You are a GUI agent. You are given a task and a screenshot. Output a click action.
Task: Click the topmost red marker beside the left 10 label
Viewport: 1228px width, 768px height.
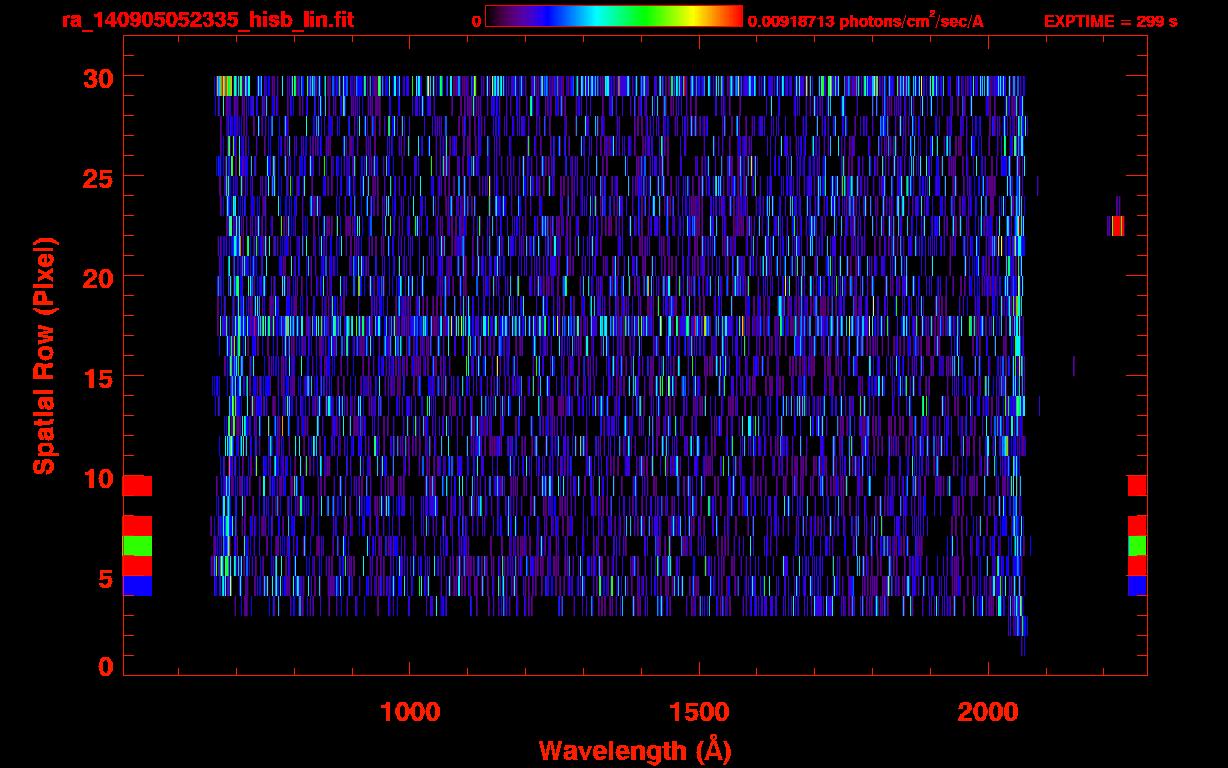click(x=137, y=486)
